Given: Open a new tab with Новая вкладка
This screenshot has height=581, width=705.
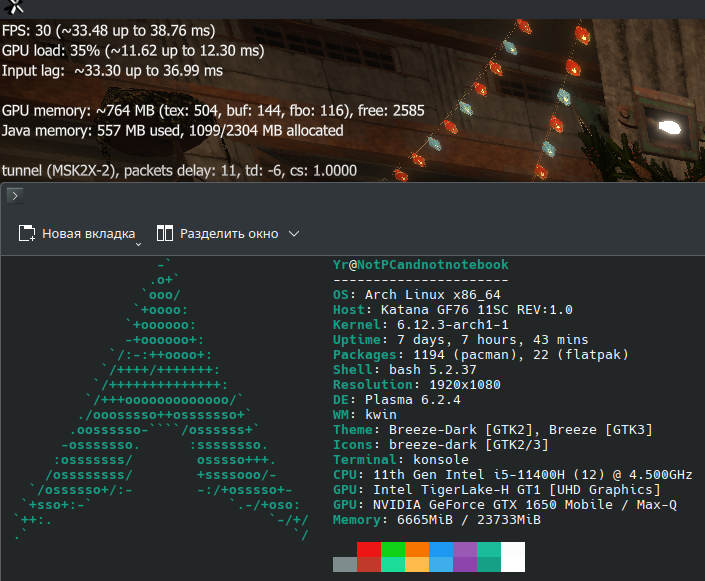Looking at the screenshot, I should tap(77, 233).
